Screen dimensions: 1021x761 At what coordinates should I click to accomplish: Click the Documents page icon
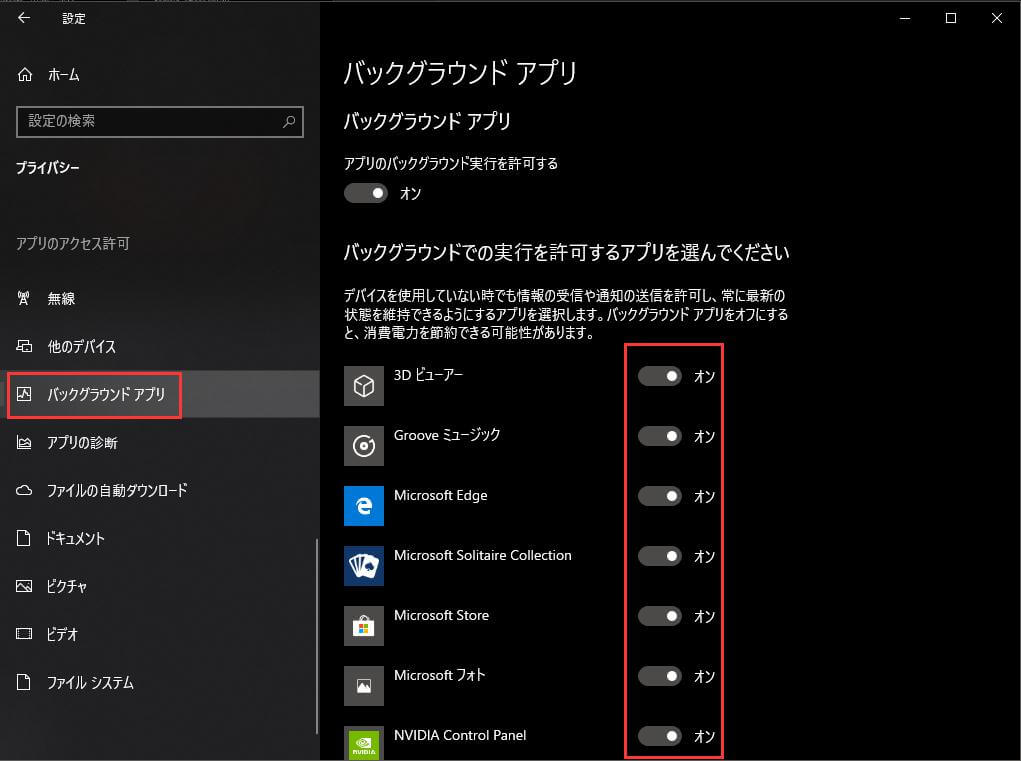click(x=23, y=538)
